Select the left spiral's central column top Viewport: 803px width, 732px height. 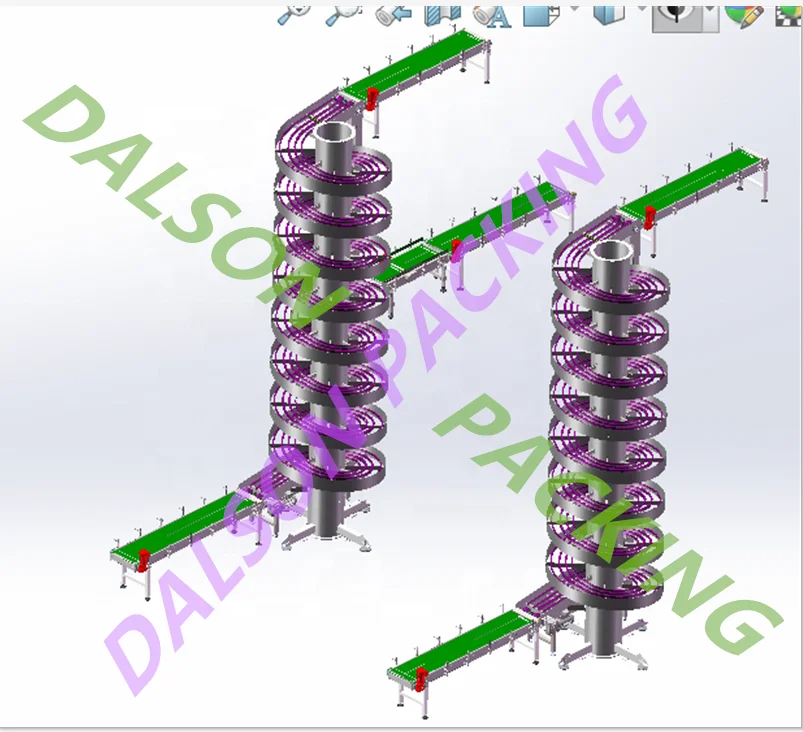click(x=335, y=131)
